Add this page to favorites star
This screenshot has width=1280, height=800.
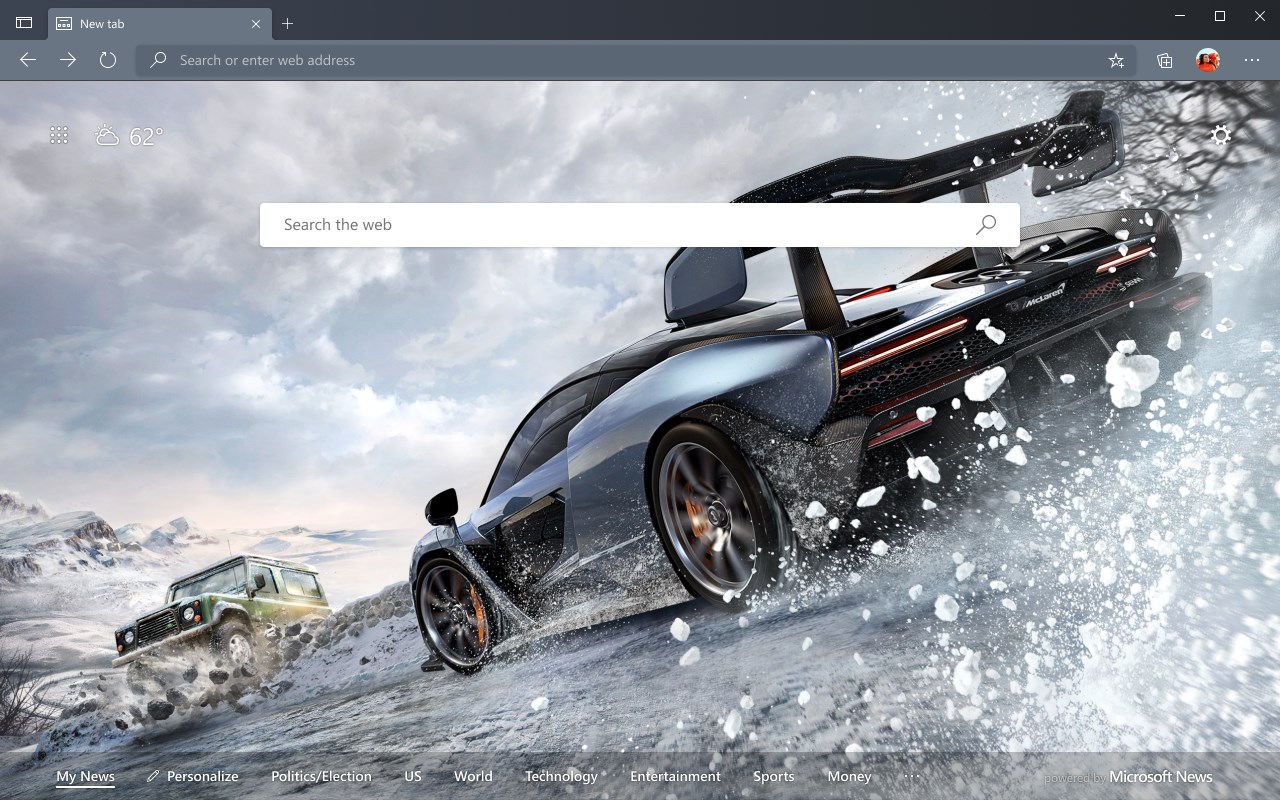(x=1116, y=60)
